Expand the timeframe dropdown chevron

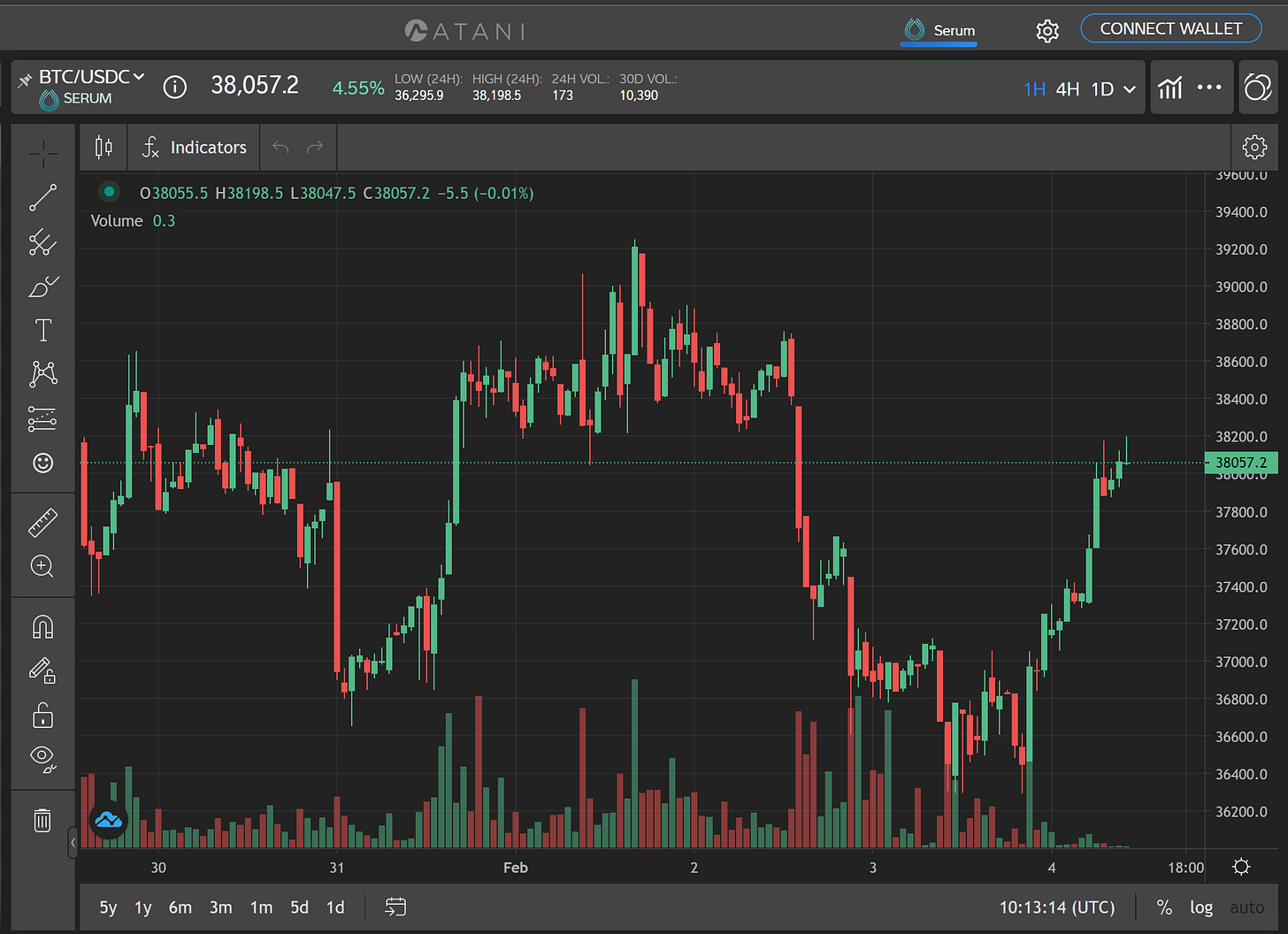click(x=1130, y=89)
